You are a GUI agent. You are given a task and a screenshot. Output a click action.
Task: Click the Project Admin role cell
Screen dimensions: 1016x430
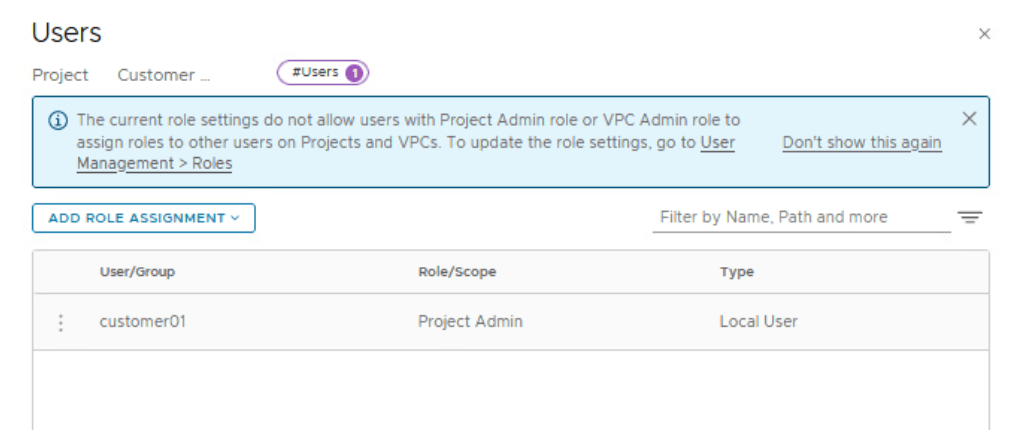click(x=469, y=322)
